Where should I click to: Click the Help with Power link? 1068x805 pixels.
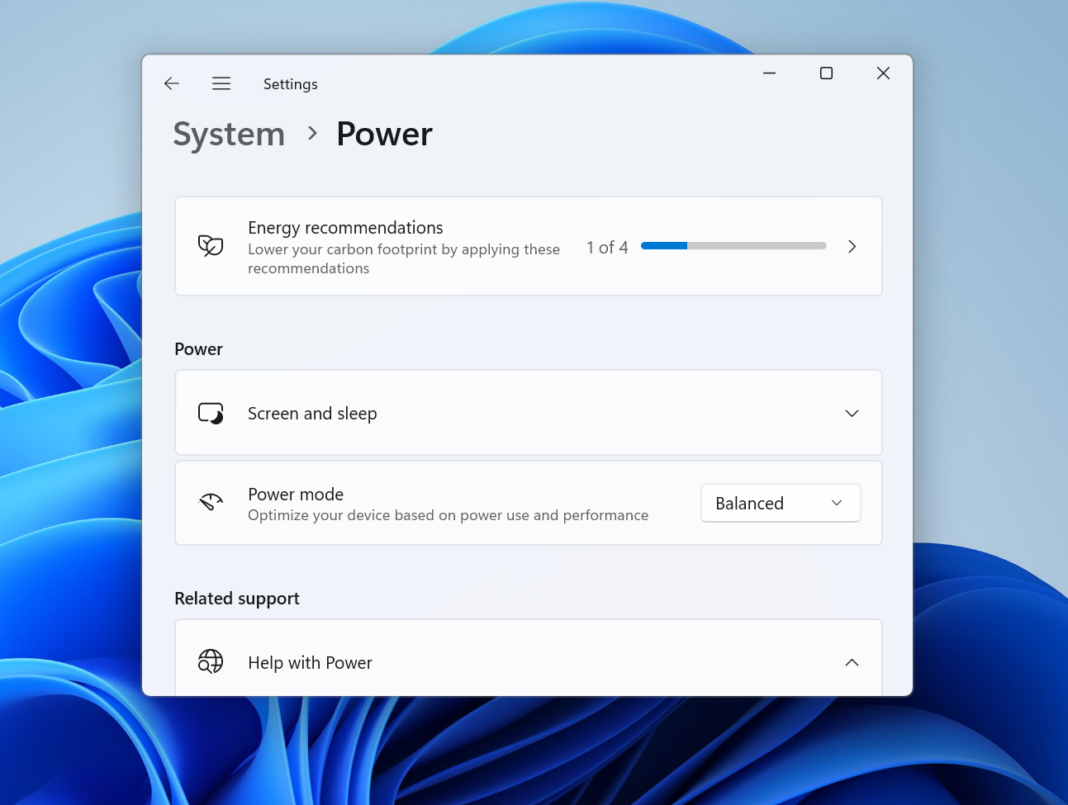point(310,662)
